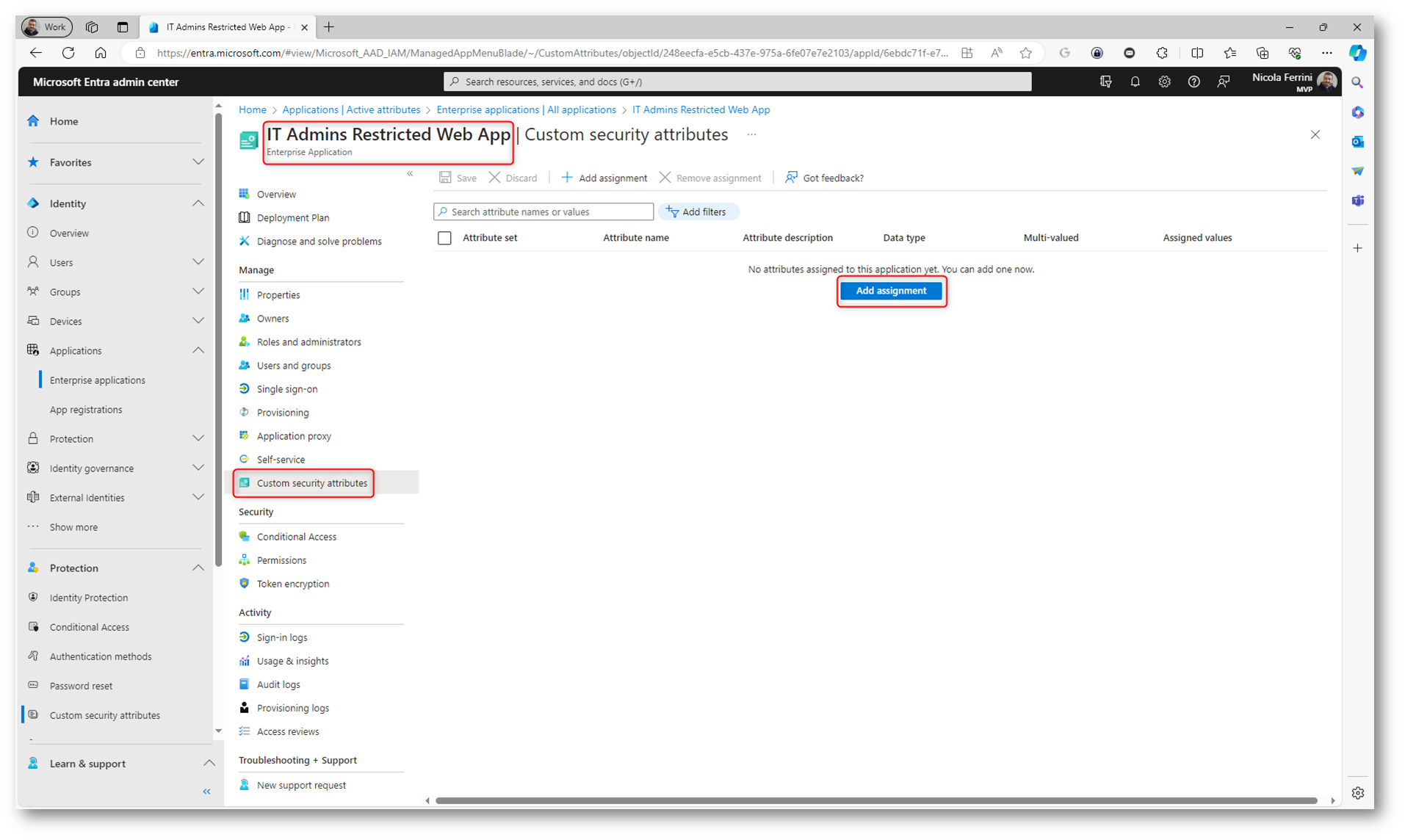
Task: Click IT Admins Restricted Web App breadcrumb
Action: click(701, 109)
